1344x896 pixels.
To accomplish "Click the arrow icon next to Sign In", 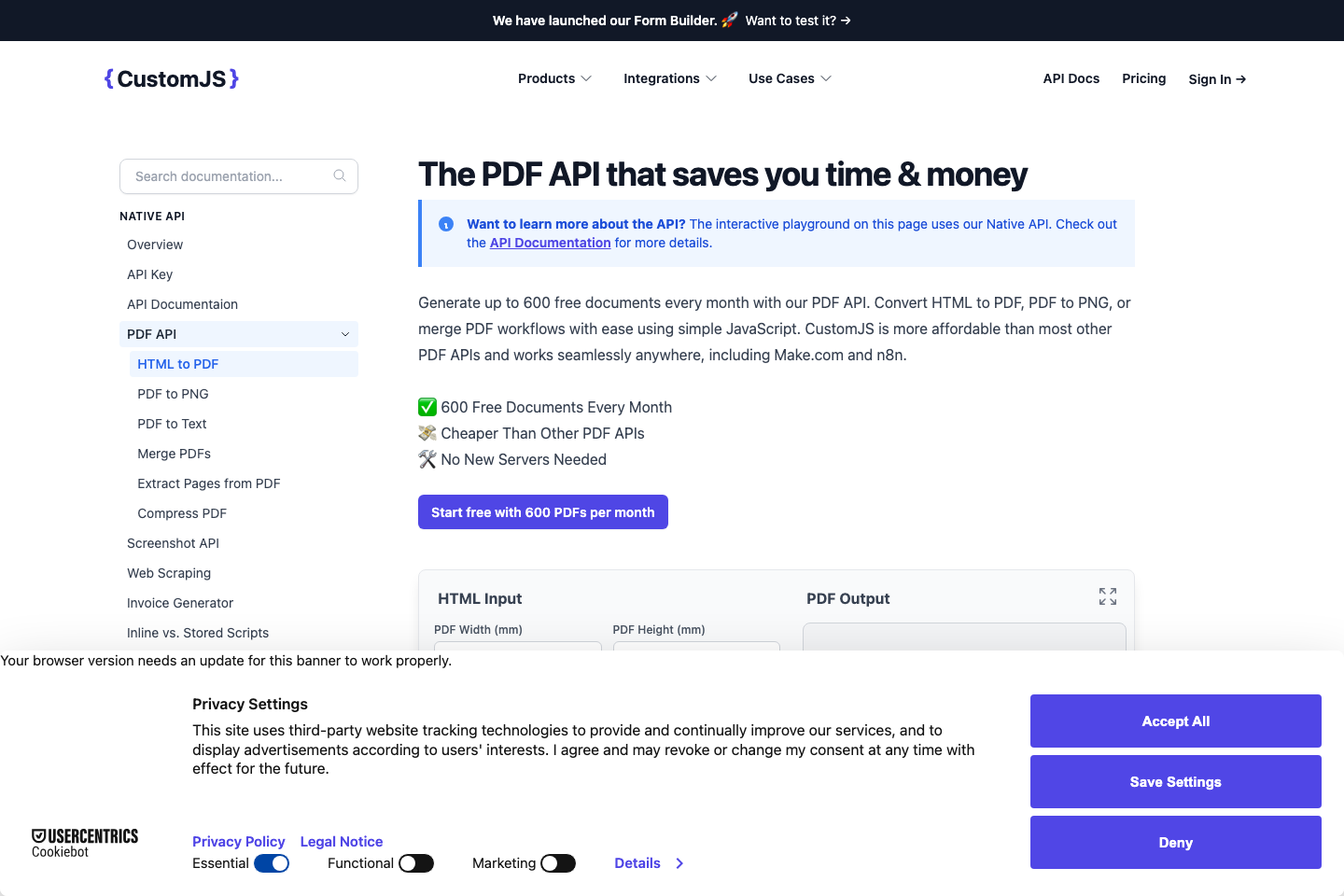I will [1240, 79].
